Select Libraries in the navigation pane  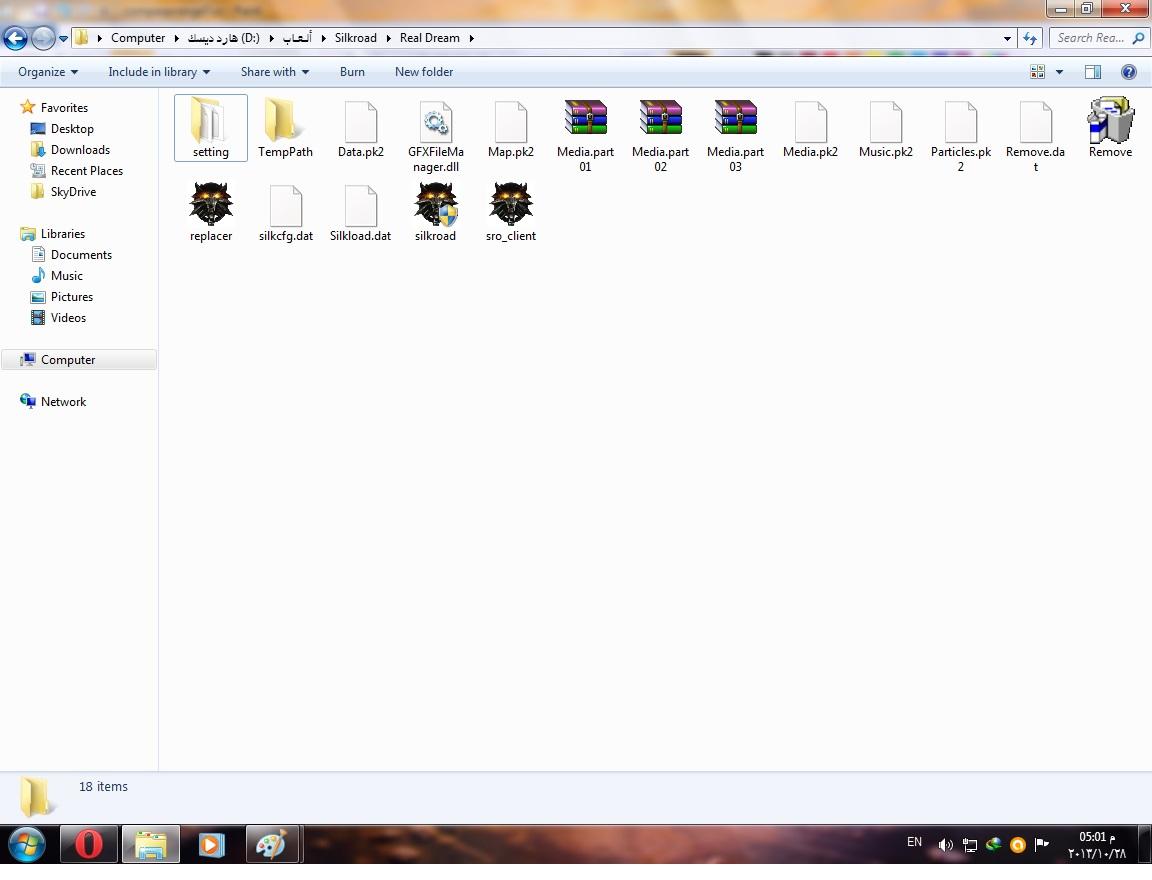pos(62,234)
